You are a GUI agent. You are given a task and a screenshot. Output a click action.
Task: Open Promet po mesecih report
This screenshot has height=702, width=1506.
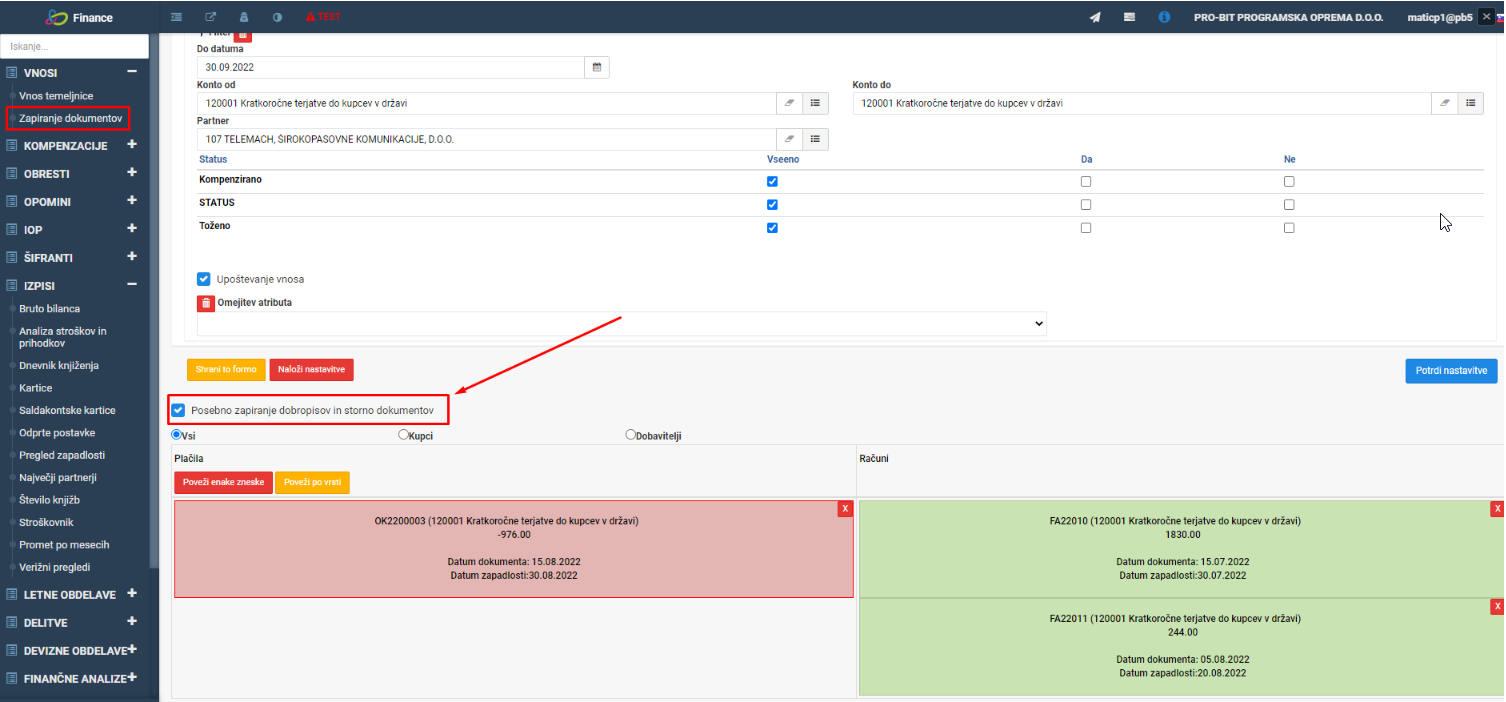coord(64,545)
